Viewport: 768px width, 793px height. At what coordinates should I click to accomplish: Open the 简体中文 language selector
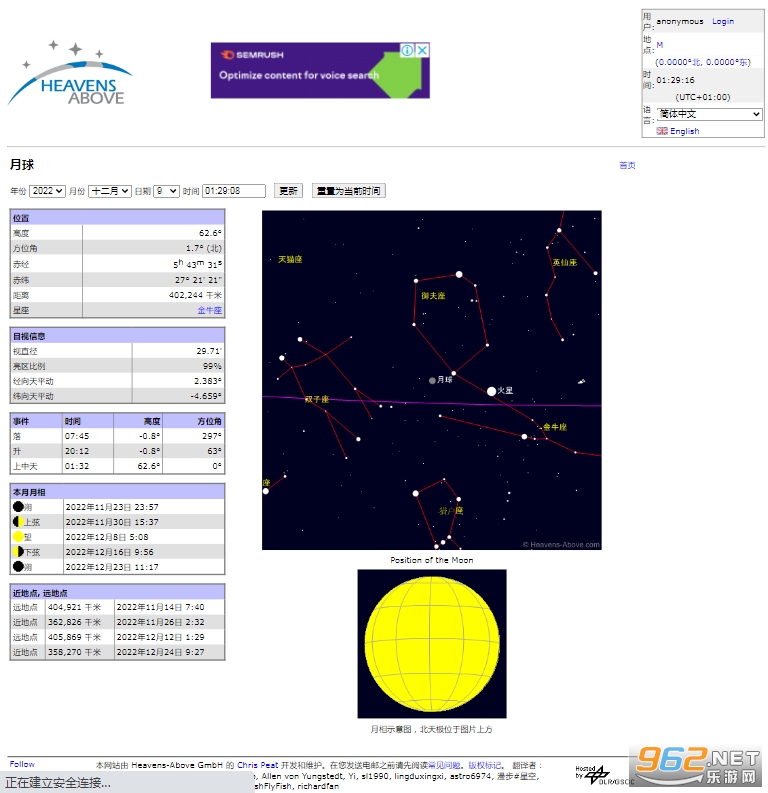(x=709, y=114)
